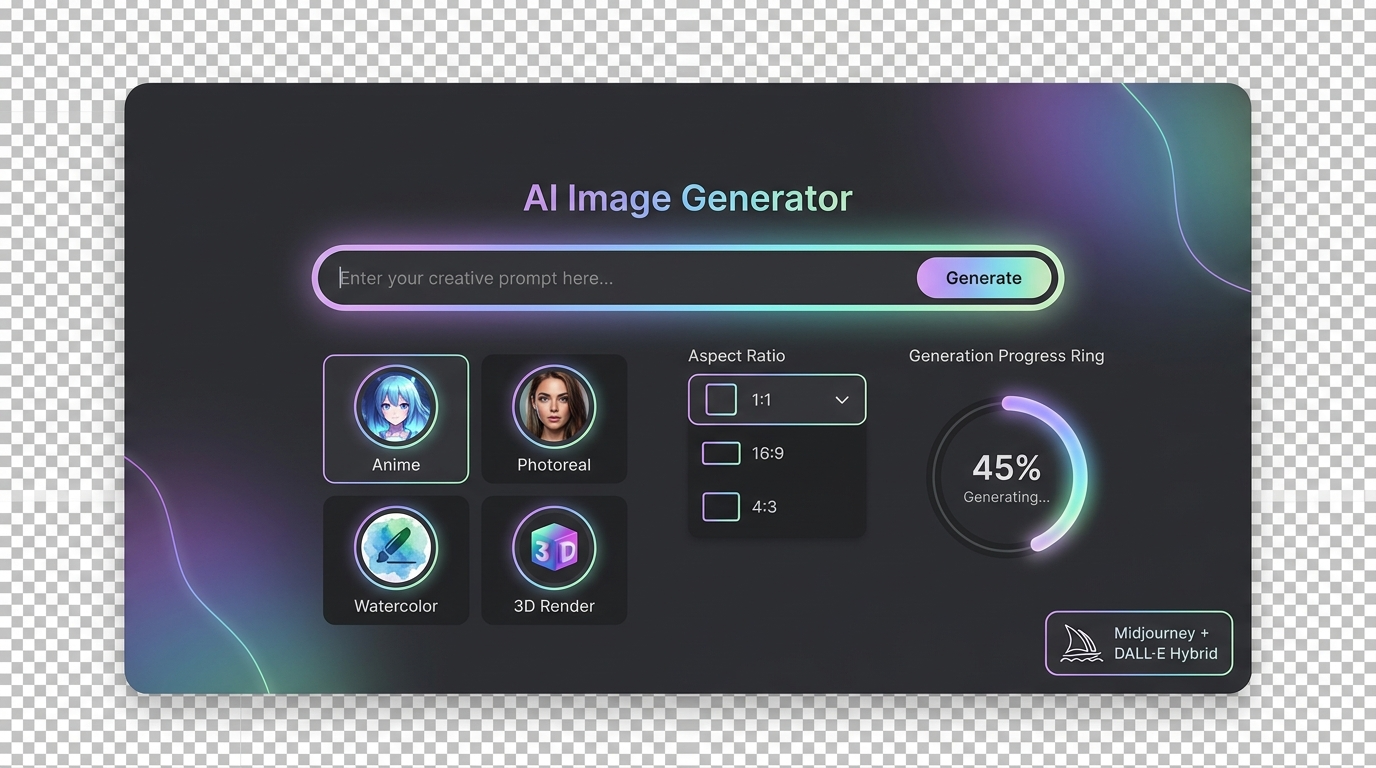Select the Anime style avatar icon
This screenshot has height=768, width=1376.
click(396, 406)
